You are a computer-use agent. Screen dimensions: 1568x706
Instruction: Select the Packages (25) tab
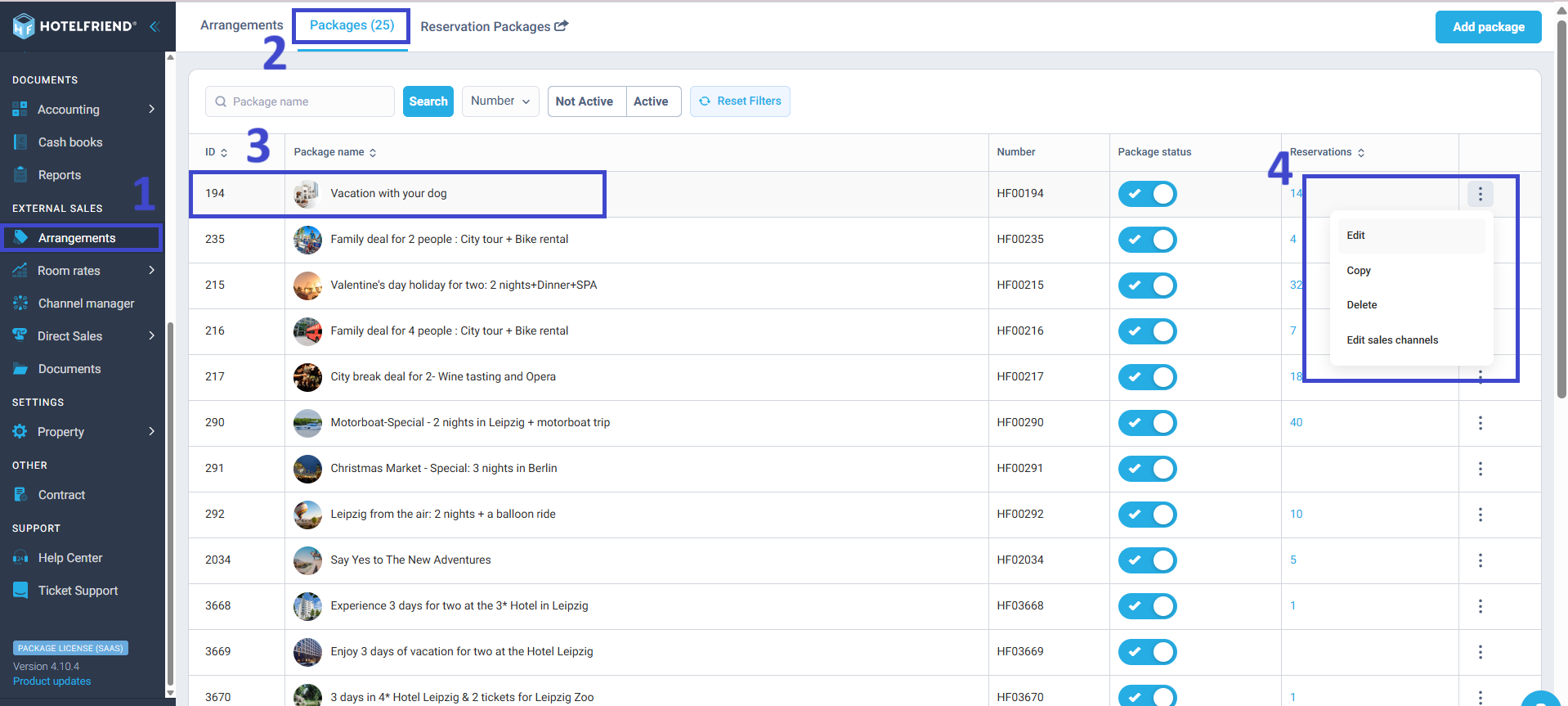point(352,25)
